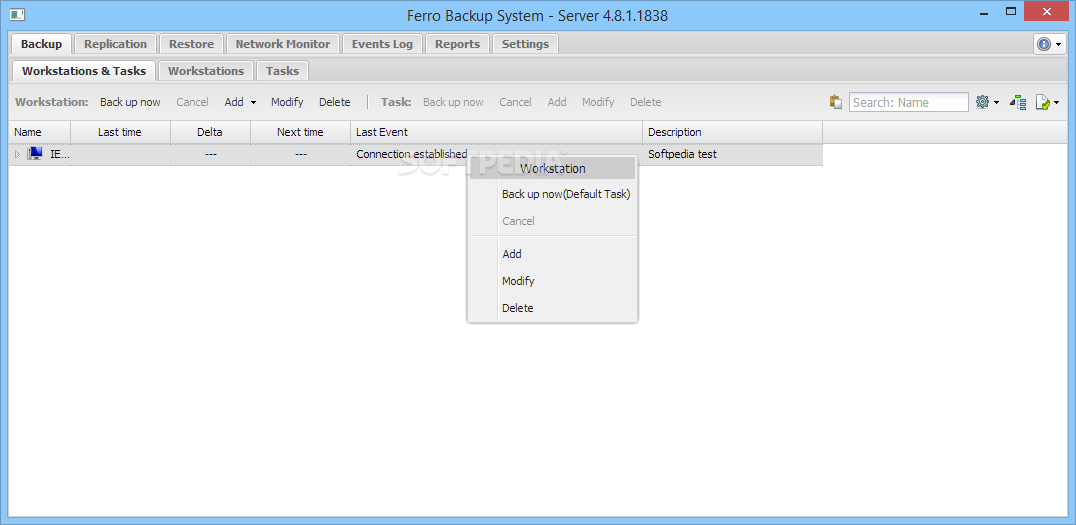Switch to the Replication tab

coord(115,44)
